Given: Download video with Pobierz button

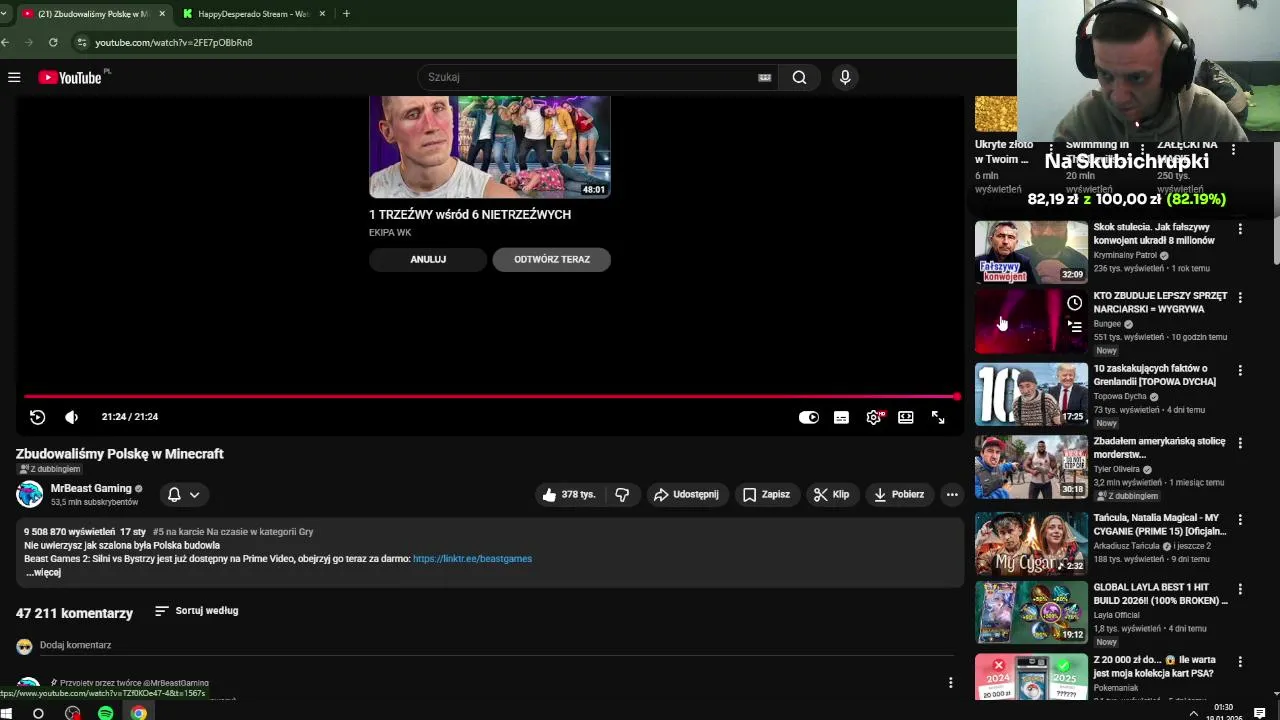Looking at the screenshot, I should [x=898, y=494].
